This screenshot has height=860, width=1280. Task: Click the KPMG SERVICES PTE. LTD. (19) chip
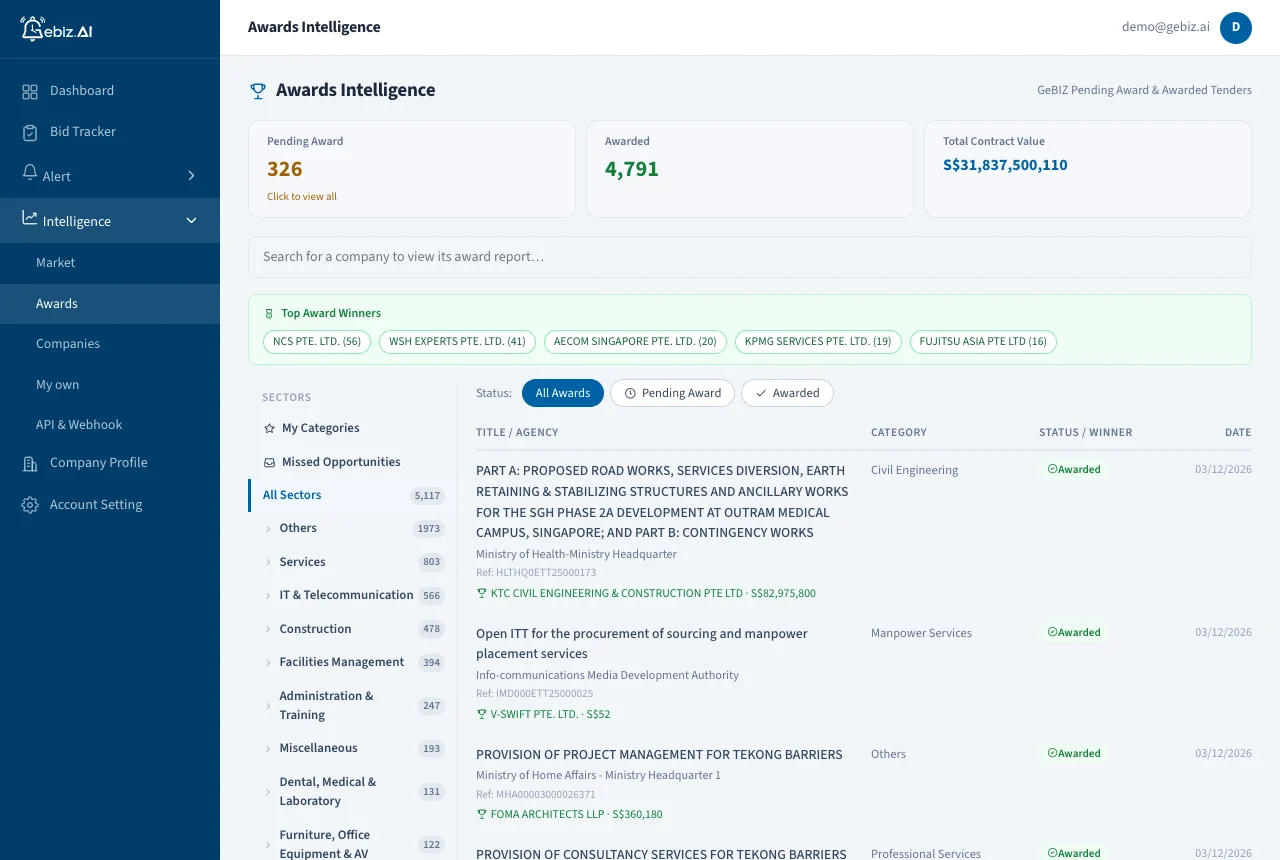[x=818, y=342]
